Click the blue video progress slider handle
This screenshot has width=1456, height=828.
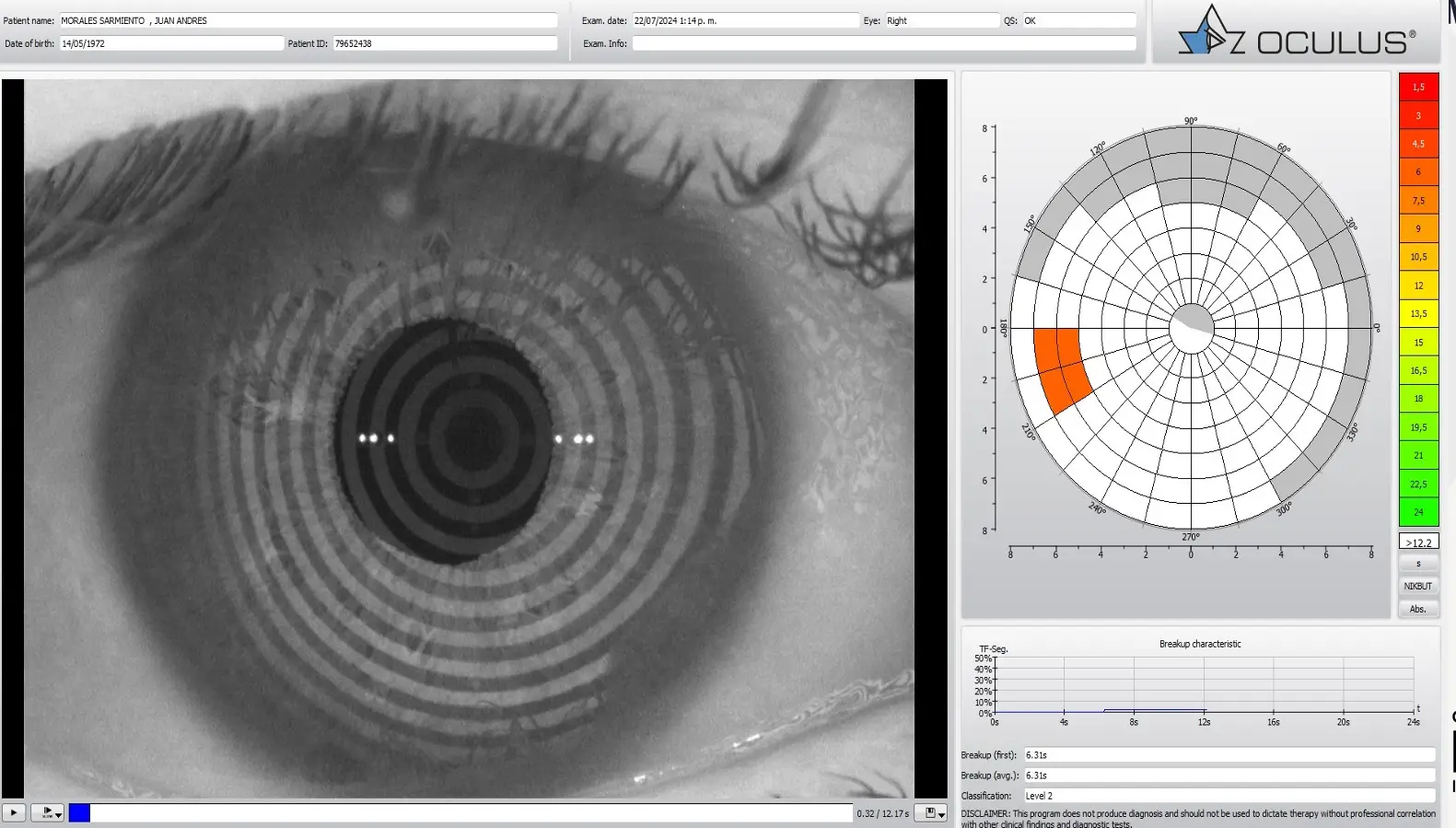pos(79,812)
